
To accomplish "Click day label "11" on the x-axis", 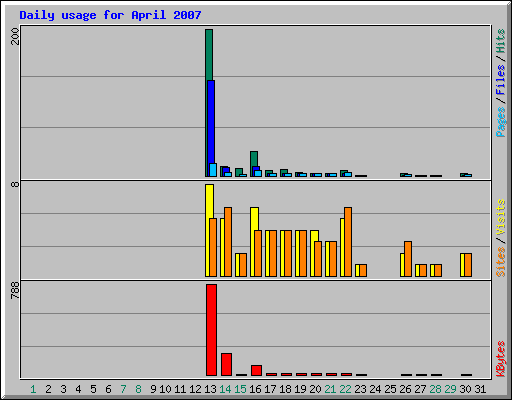I will pos(180,389).
